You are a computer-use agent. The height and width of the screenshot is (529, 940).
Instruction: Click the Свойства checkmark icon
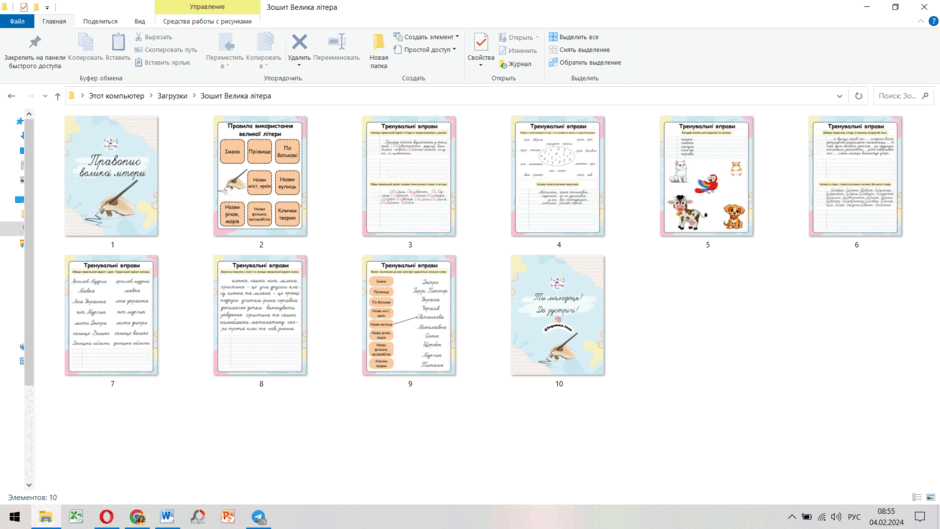click(x=481, y=42)
